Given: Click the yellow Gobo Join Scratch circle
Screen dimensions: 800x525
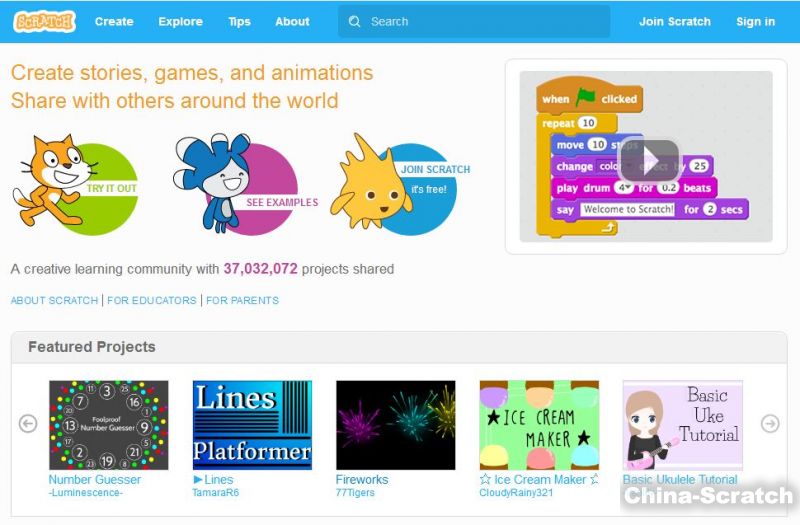Looking at the screenshot, I should click(399, 184).
